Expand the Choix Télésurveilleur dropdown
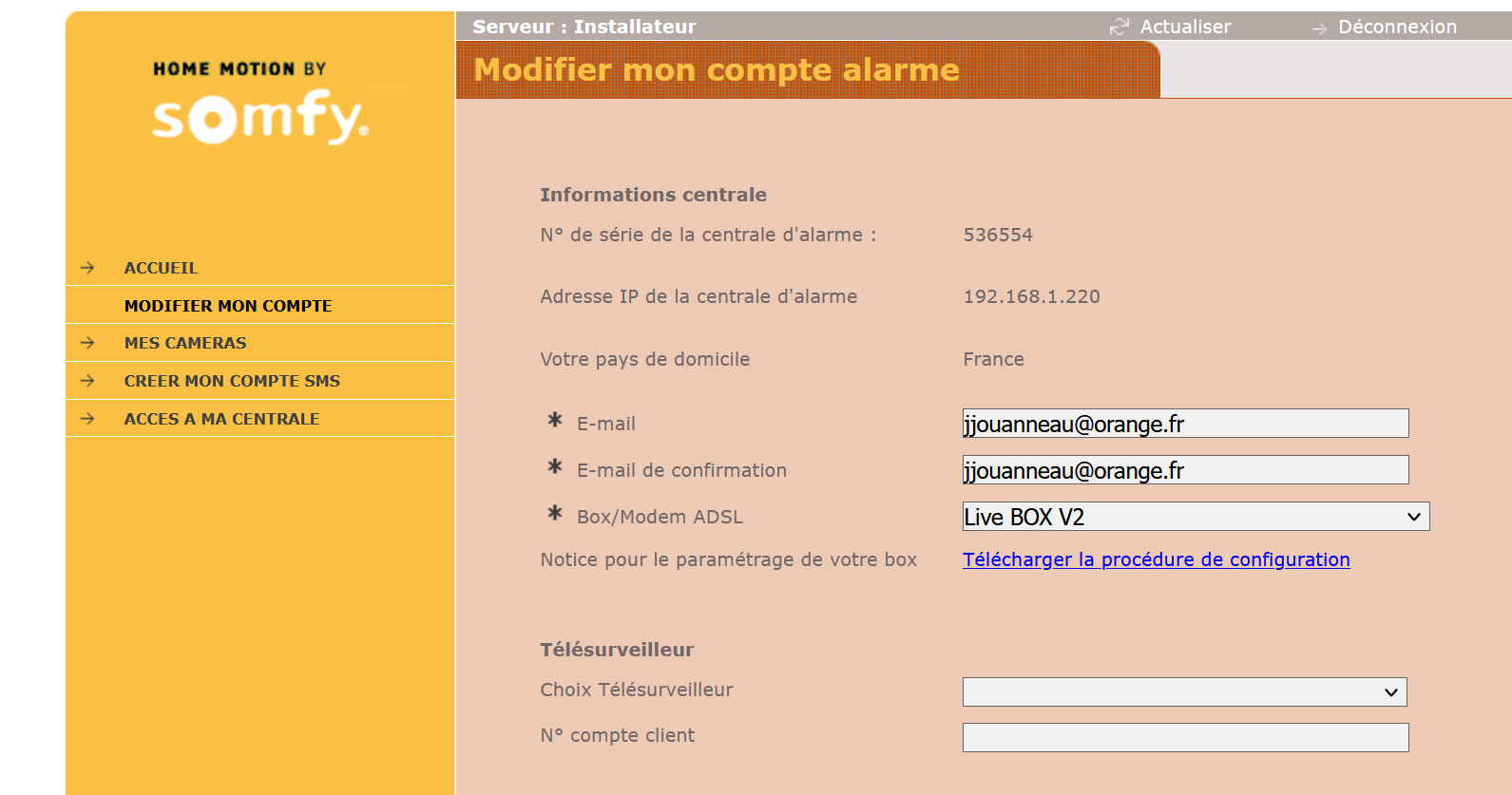Image resolution: width=1512 pixels, height=795 pixels. coord(1183,692)
